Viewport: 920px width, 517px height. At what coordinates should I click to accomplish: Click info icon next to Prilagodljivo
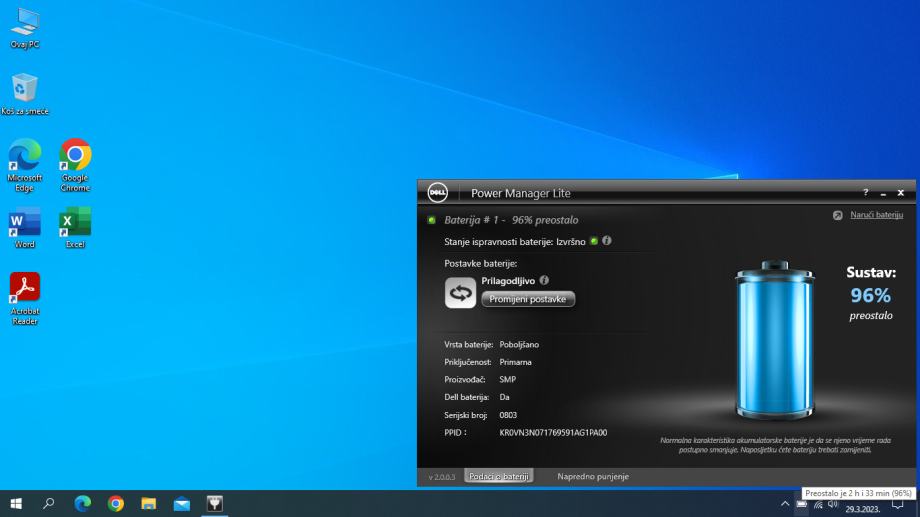(x=544, y=281)
